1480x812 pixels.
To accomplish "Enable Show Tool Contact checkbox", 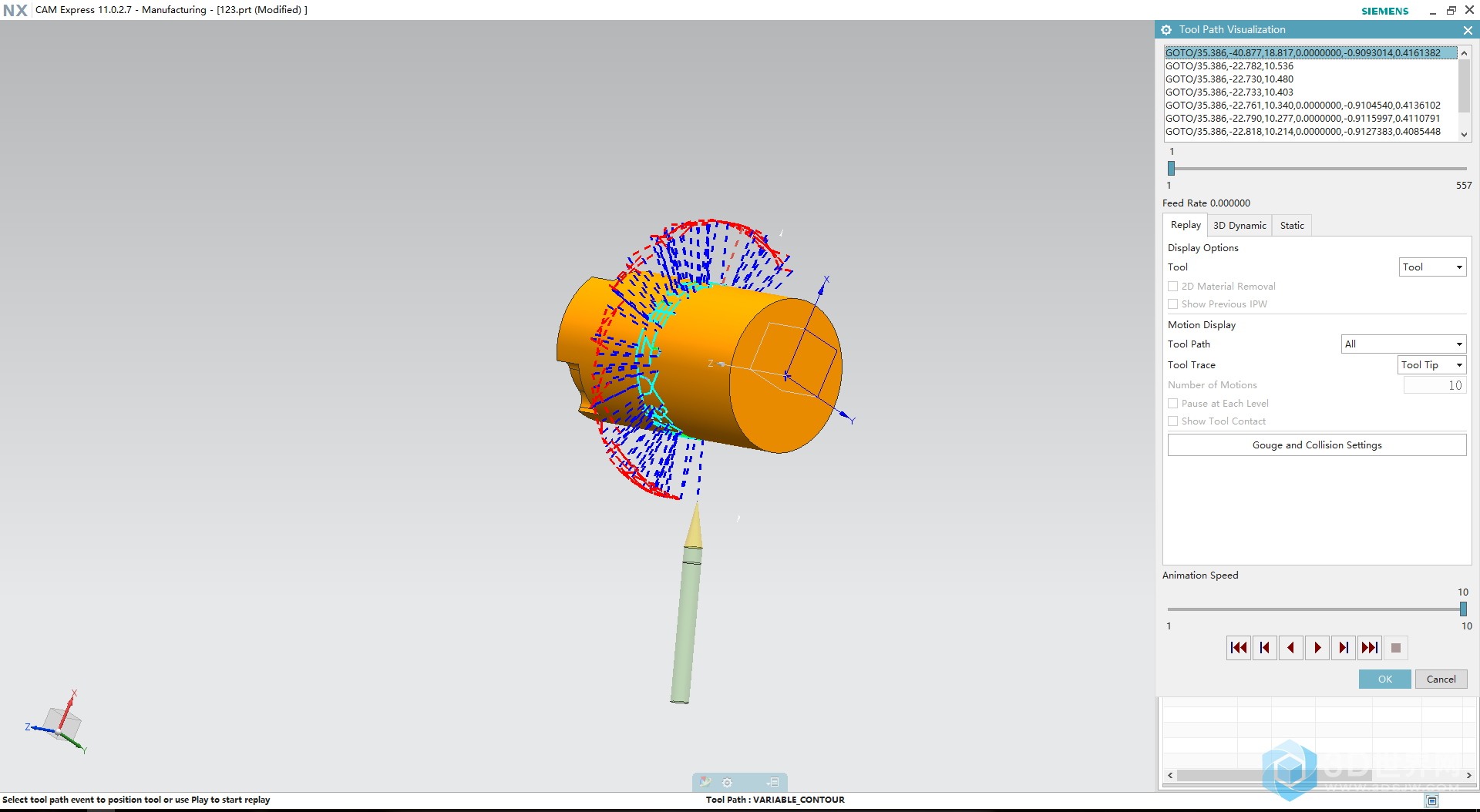I will [1173, 421].
